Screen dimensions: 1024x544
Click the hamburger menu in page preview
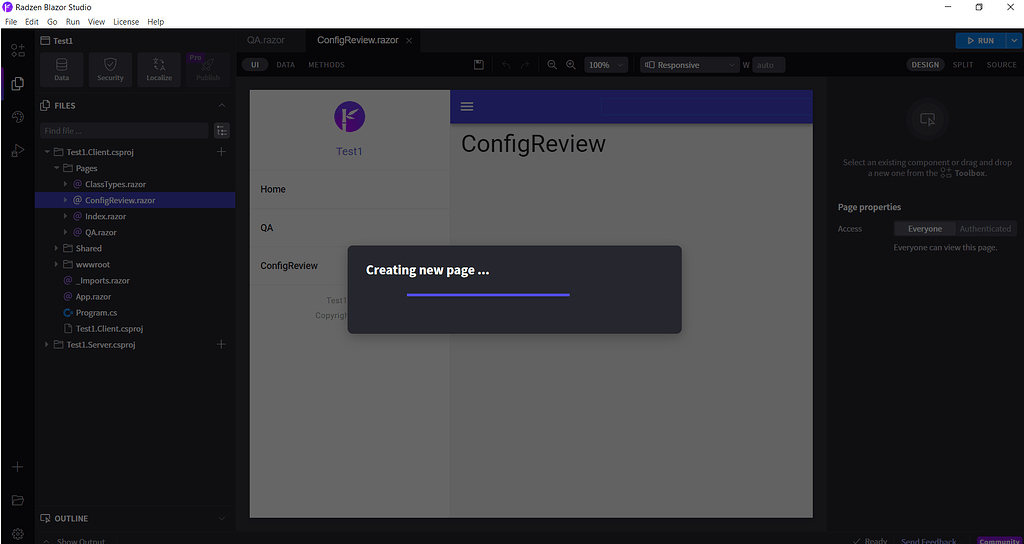tap(467, 106)
